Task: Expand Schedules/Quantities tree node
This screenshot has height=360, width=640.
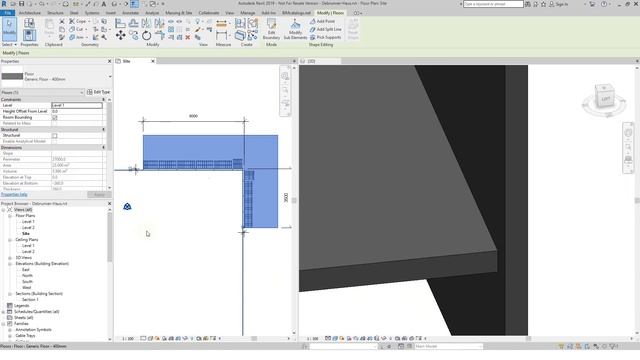Action: (x=3, y=312)
